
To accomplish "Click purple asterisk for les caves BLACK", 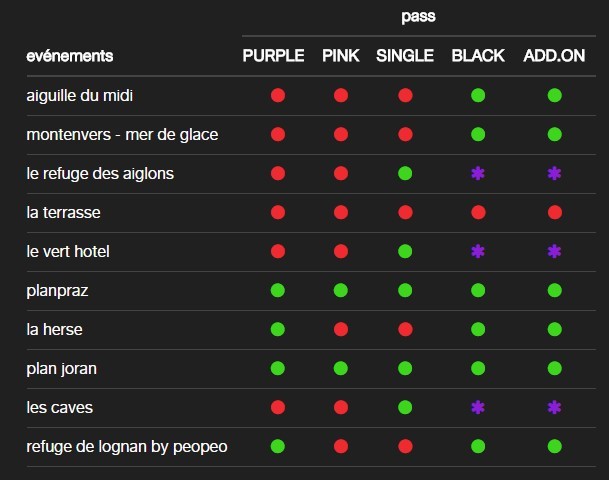I will (478, 407).
